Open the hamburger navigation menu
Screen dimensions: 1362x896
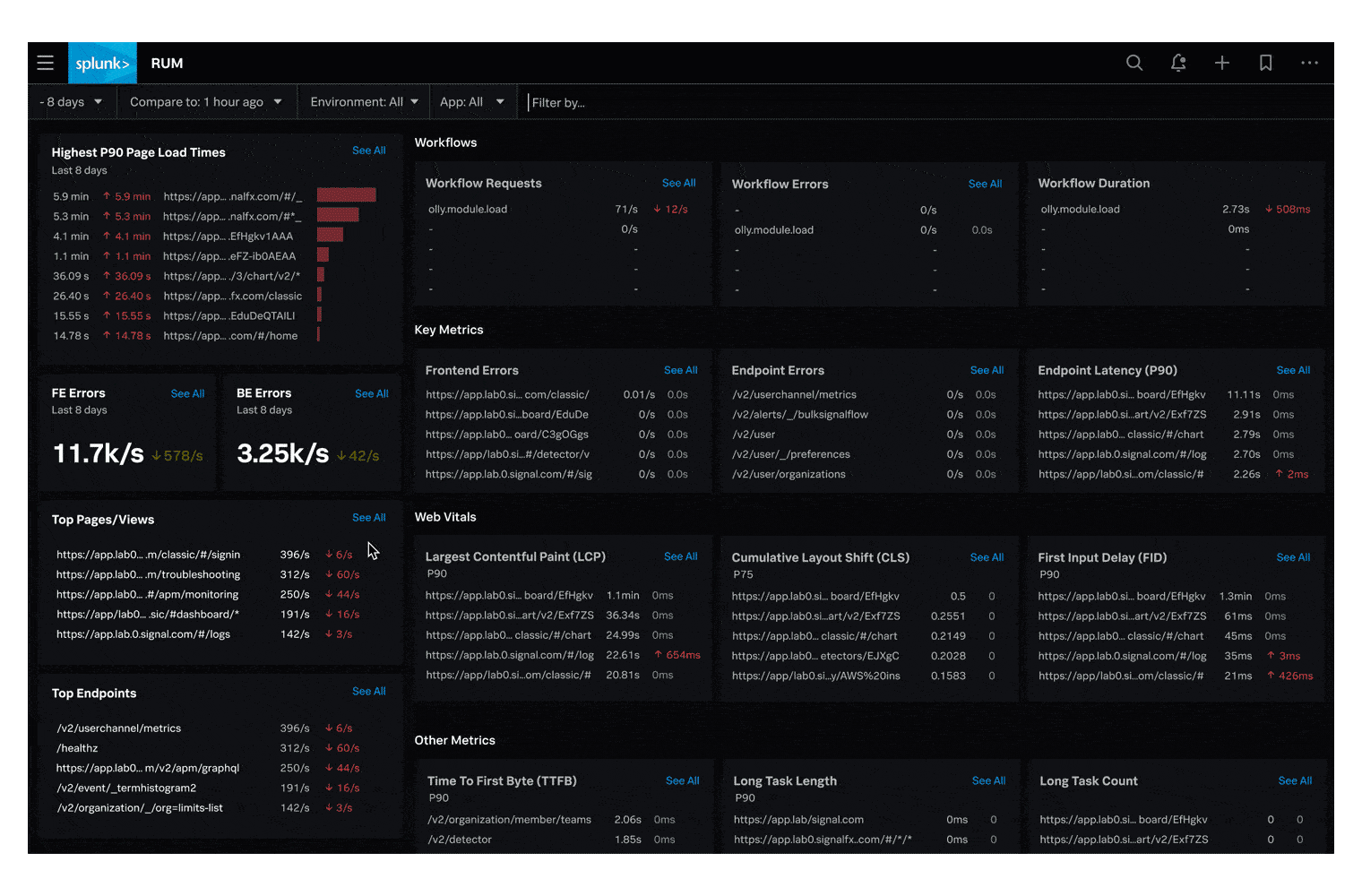tap(46, 63)
